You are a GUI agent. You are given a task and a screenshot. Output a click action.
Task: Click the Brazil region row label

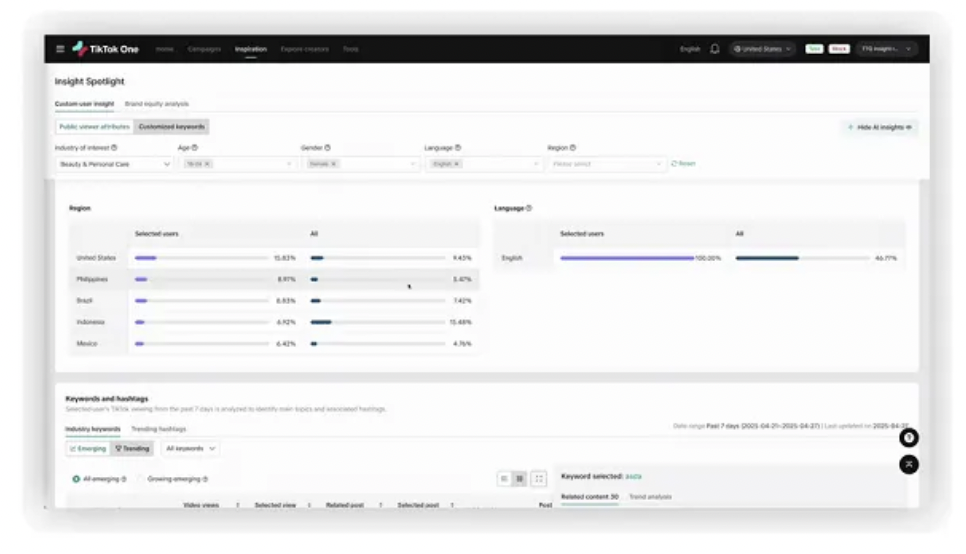(84, 301)
